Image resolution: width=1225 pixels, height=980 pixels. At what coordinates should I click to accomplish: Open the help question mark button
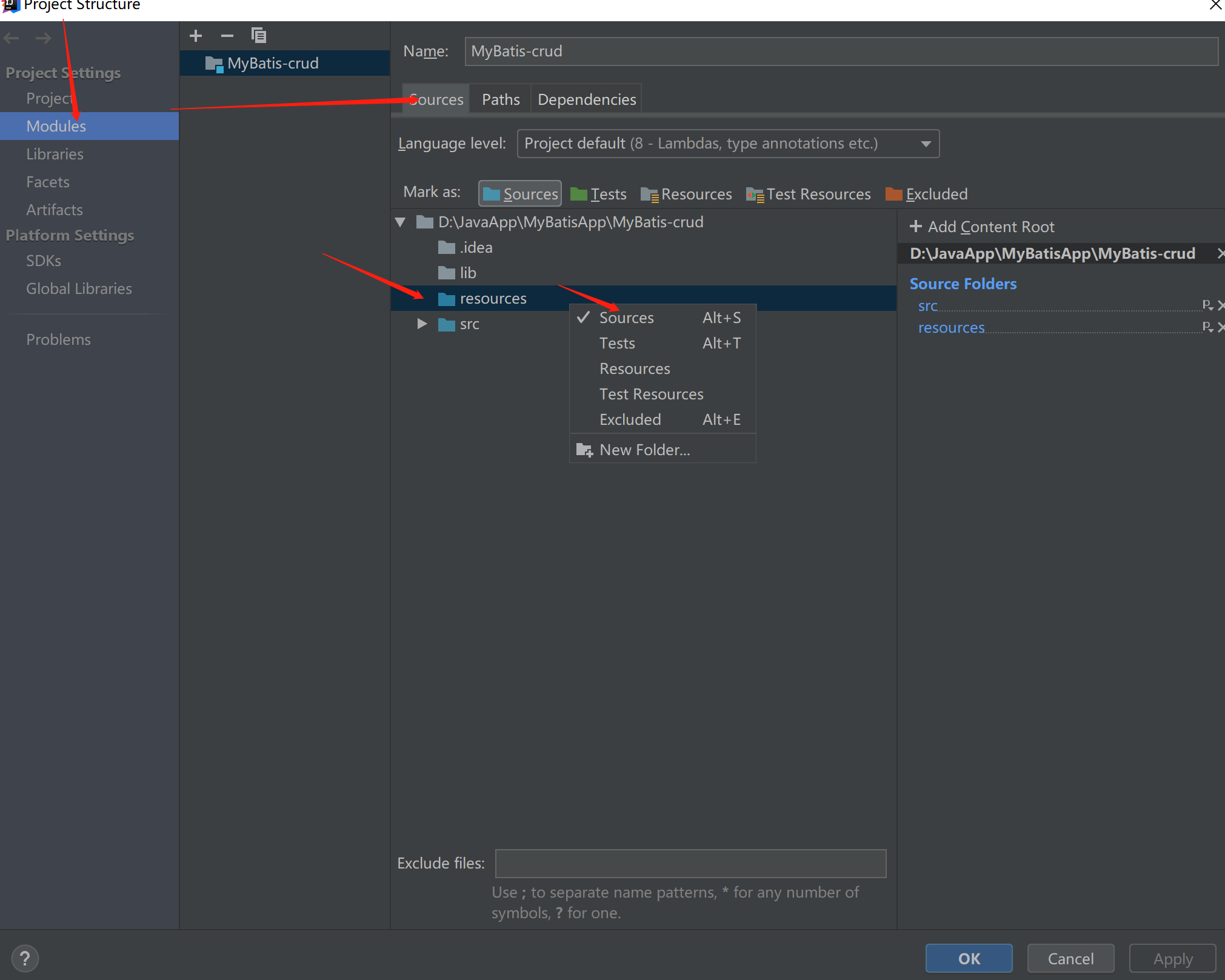25,958
